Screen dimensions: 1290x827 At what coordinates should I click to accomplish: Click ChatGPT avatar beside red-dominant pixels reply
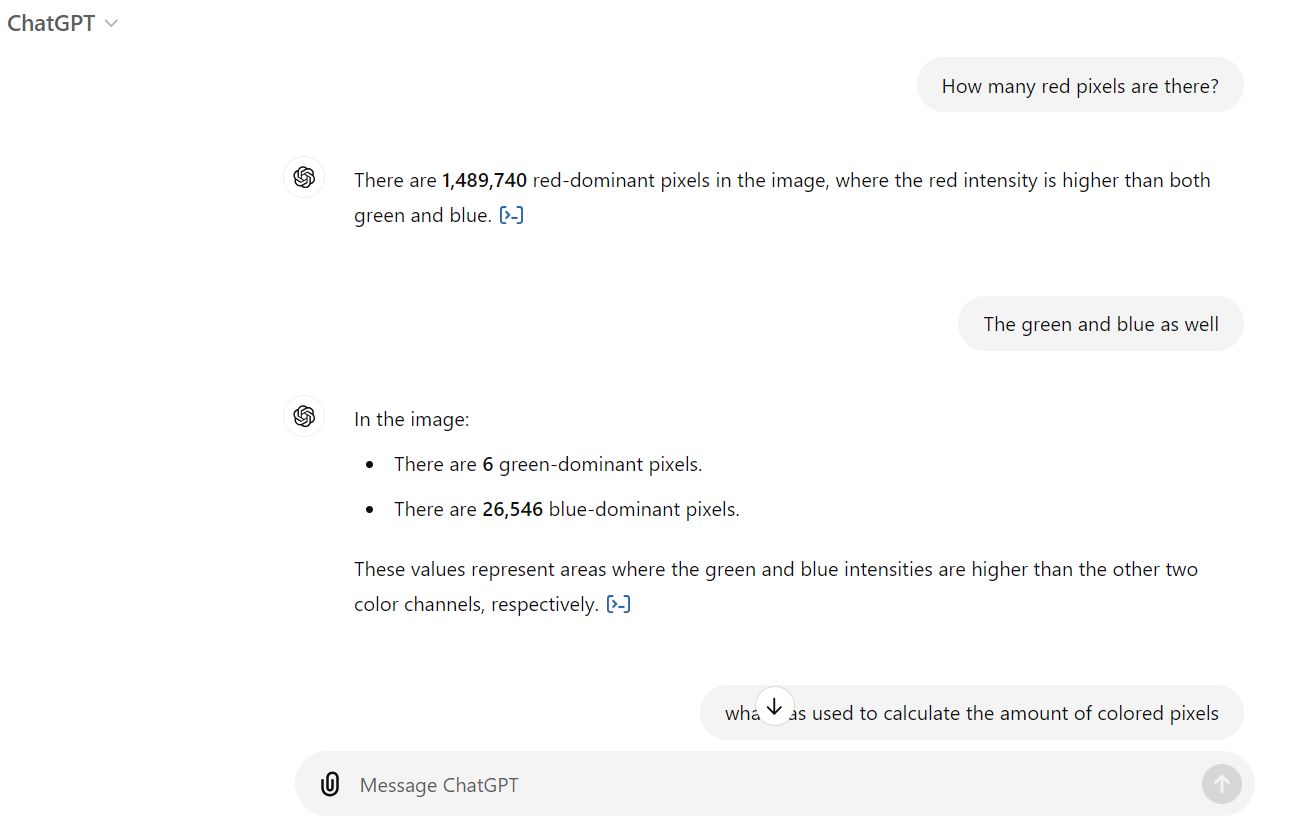(x=304, y=178)
